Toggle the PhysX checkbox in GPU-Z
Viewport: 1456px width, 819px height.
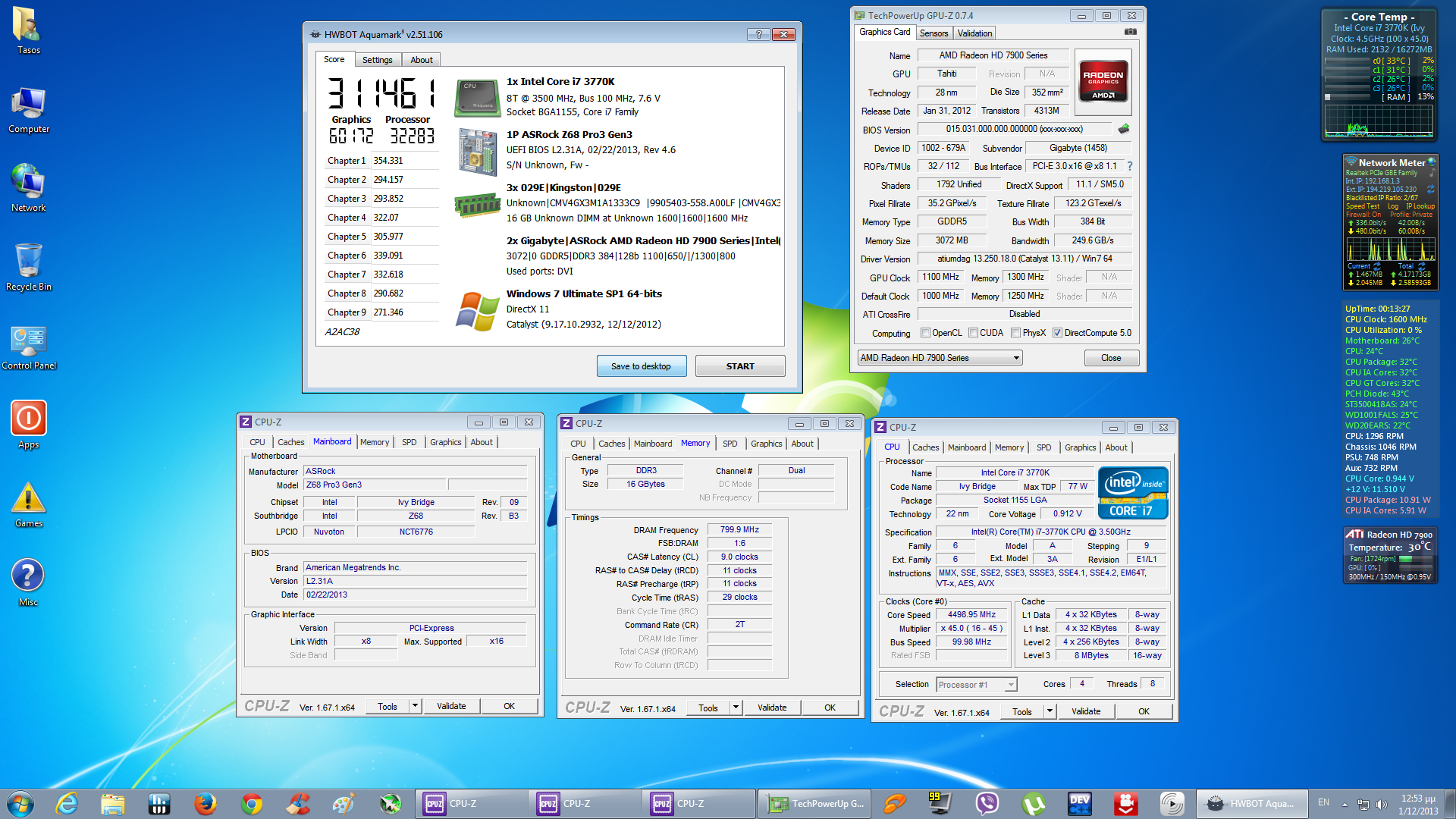(1015, 333)
